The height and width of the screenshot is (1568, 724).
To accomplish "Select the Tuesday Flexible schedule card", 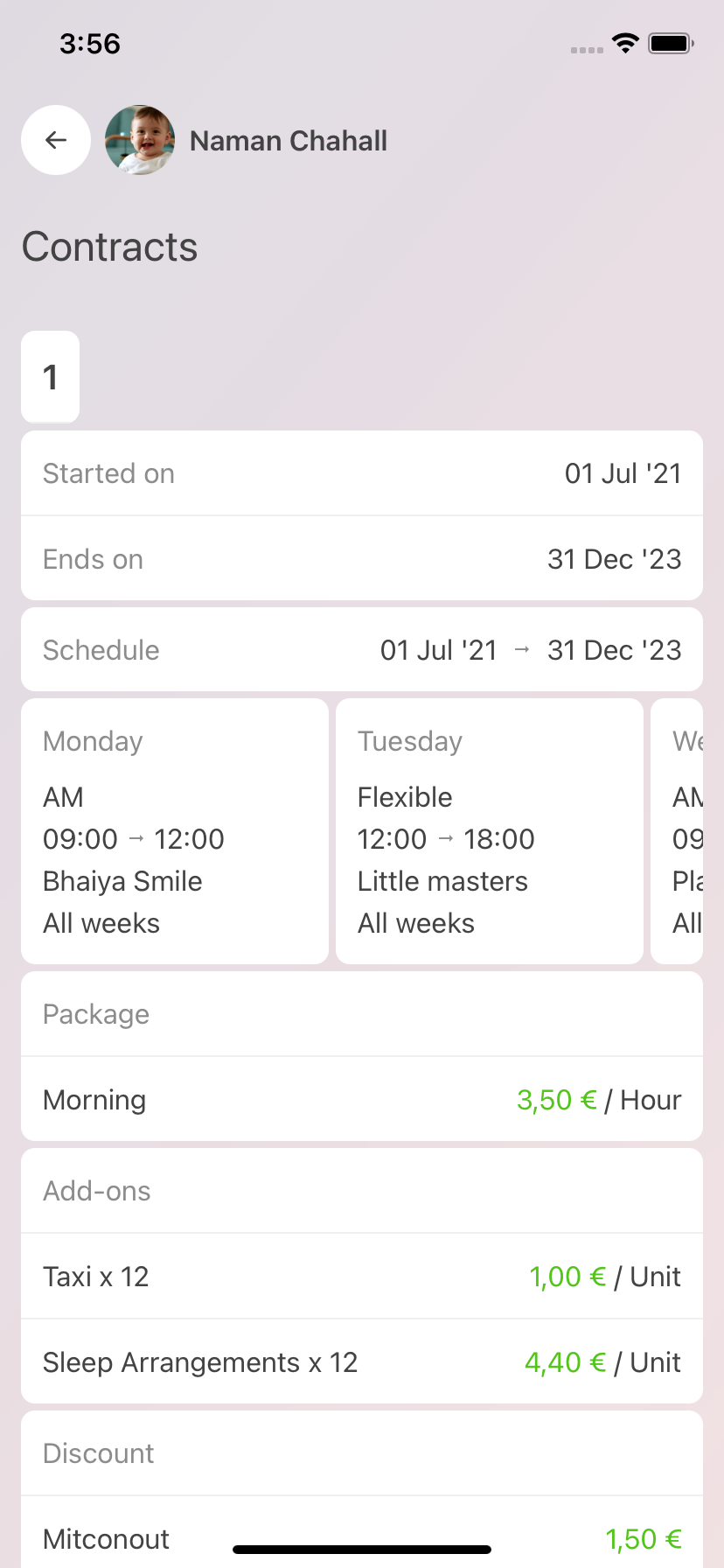I will point(490,831).
